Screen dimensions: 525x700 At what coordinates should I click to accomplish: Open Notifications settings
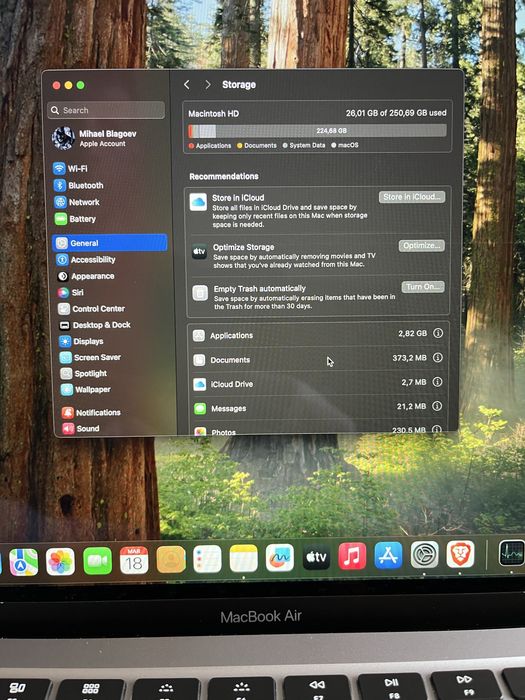(92, 412)
